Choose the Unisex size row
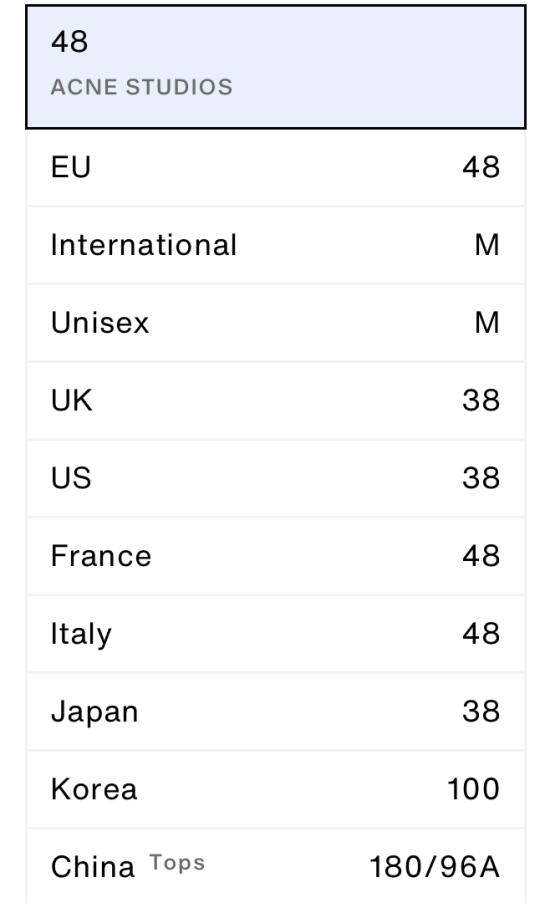 (x=275, y=322)
